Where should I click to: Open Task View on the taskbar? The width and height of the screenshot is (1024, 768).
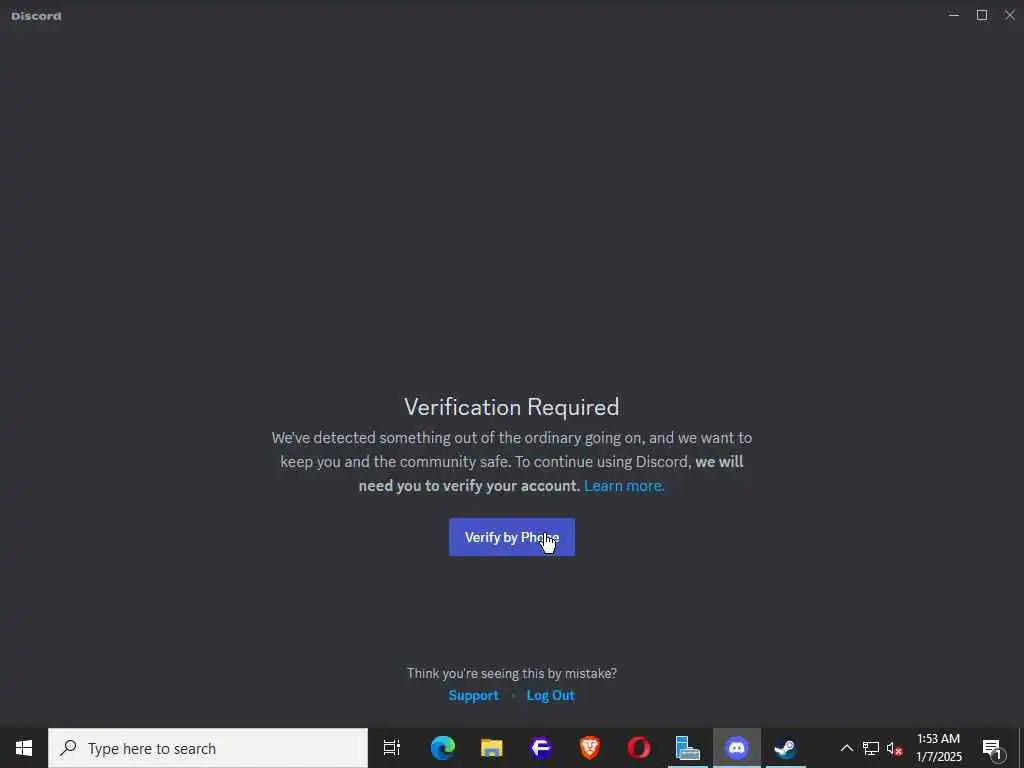point(392,748)
